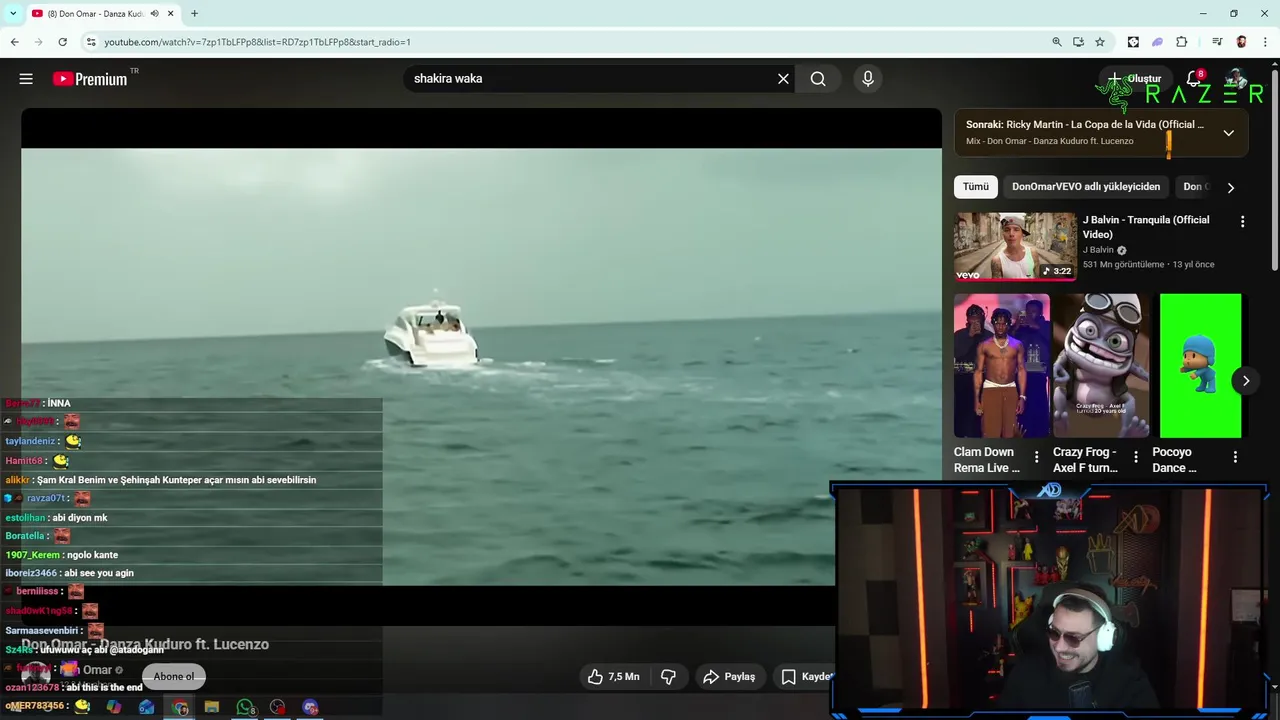The height and width of the screenshot is (720, 1280).
Task: Open Sonraki: Ricky Martin La Copa title
Action: [x=1085, y=125]
